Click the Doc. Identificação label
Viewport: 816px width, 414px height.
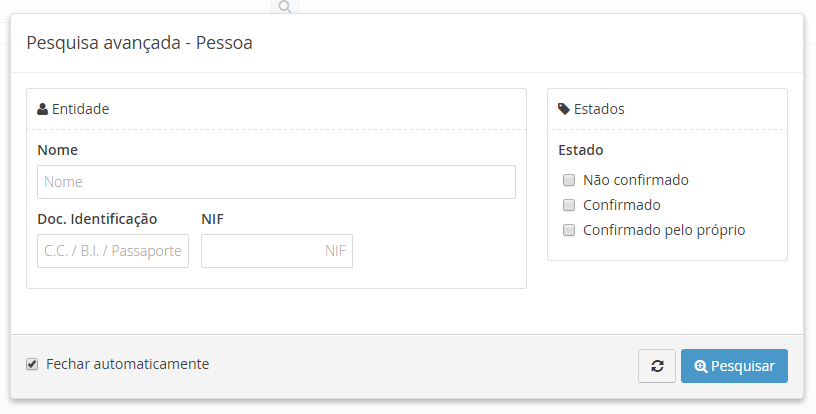[97, 219]
